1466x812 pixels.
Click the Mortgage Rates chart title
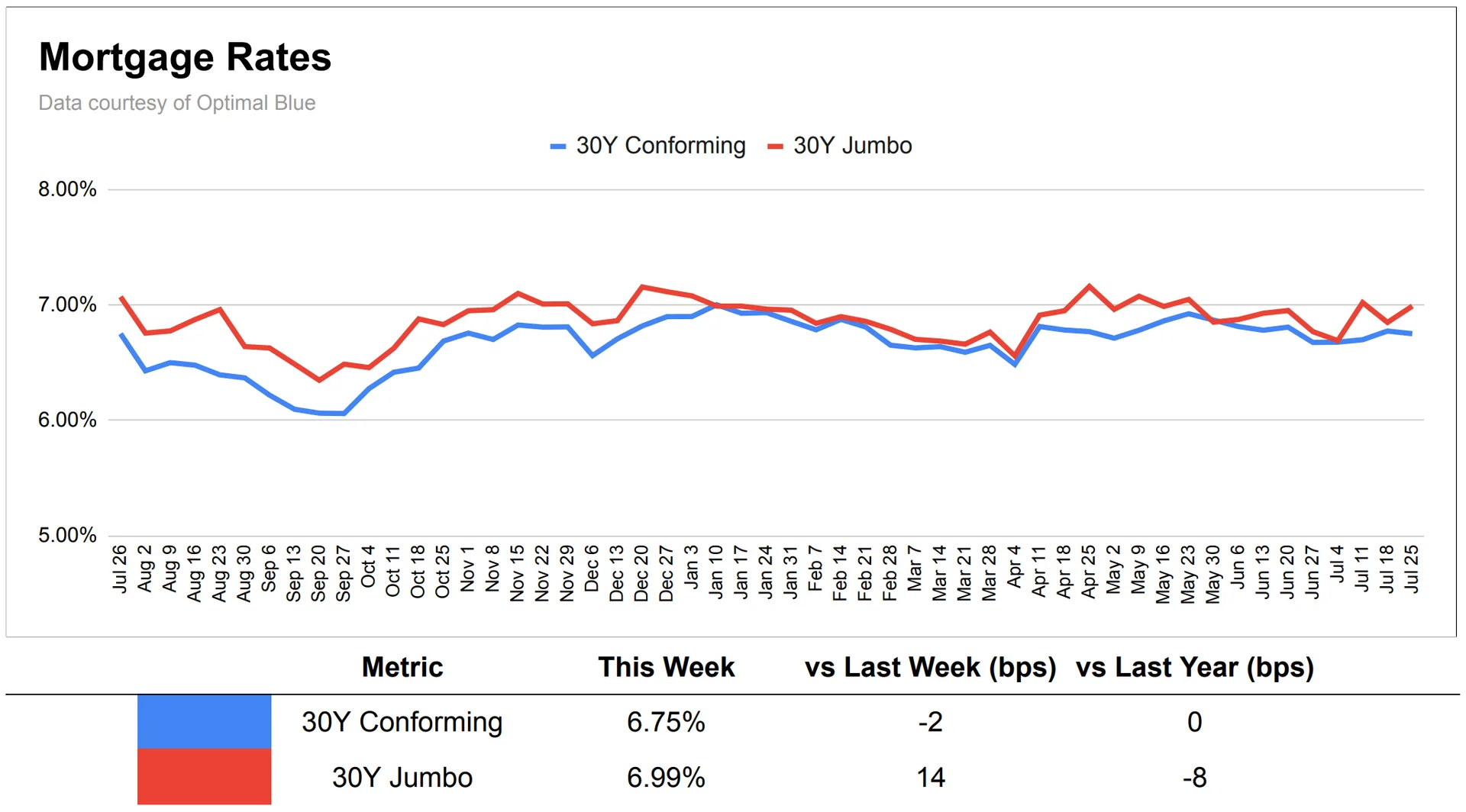coord(185,57)
